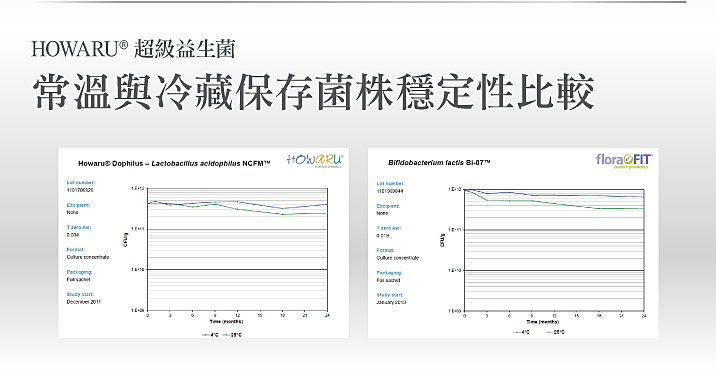This screenshot has width=716, height=369.
Task: Click the HOWARU logo in left chart
Action: (x=315, y=161)
